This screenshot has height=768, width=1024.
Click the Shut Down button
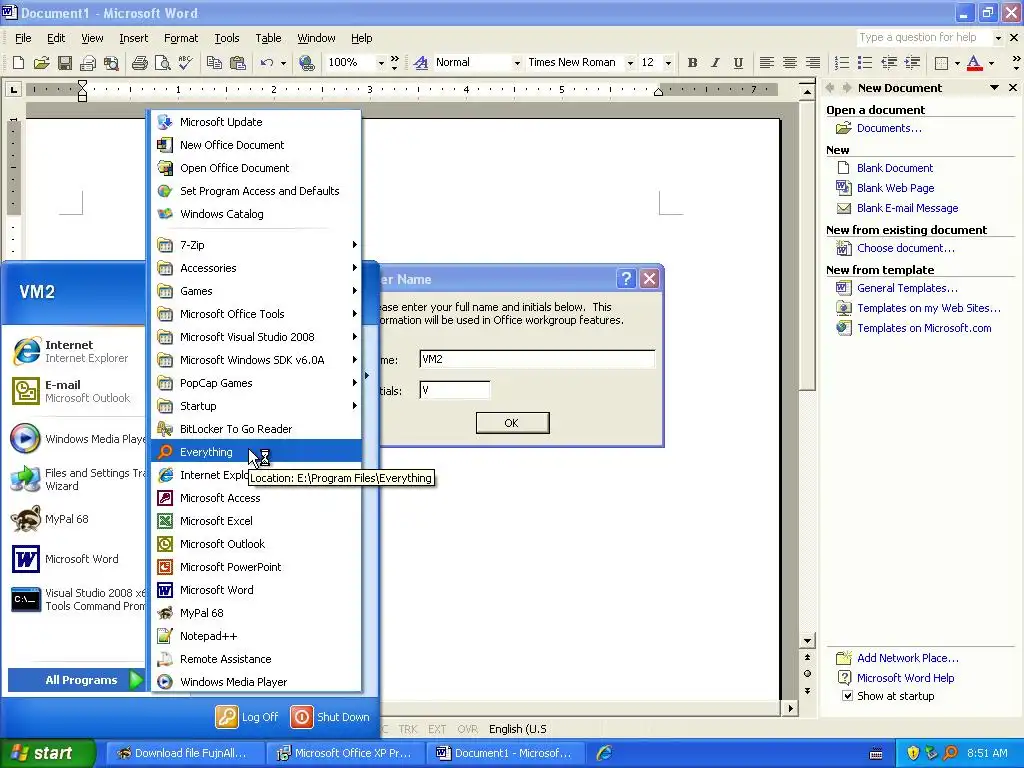pyautogui.click(x=330, y=717)
